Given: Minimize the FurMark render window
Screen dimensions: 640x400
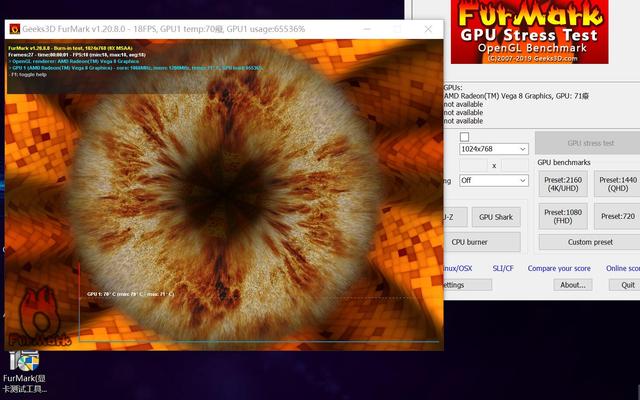Looking at the screenshot, I should (367, 29).
